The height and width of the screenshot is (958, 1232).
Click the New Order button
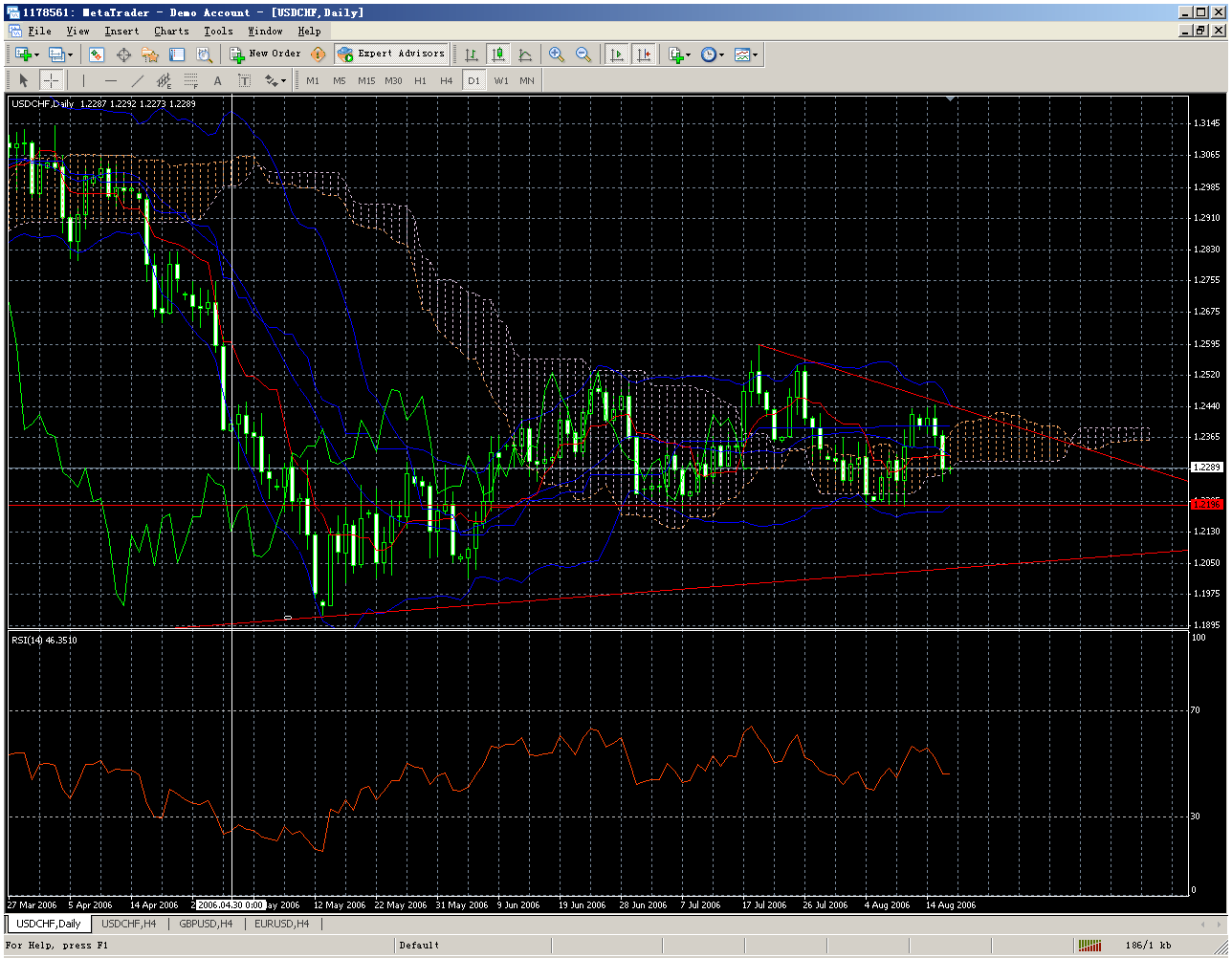(265, 54)
